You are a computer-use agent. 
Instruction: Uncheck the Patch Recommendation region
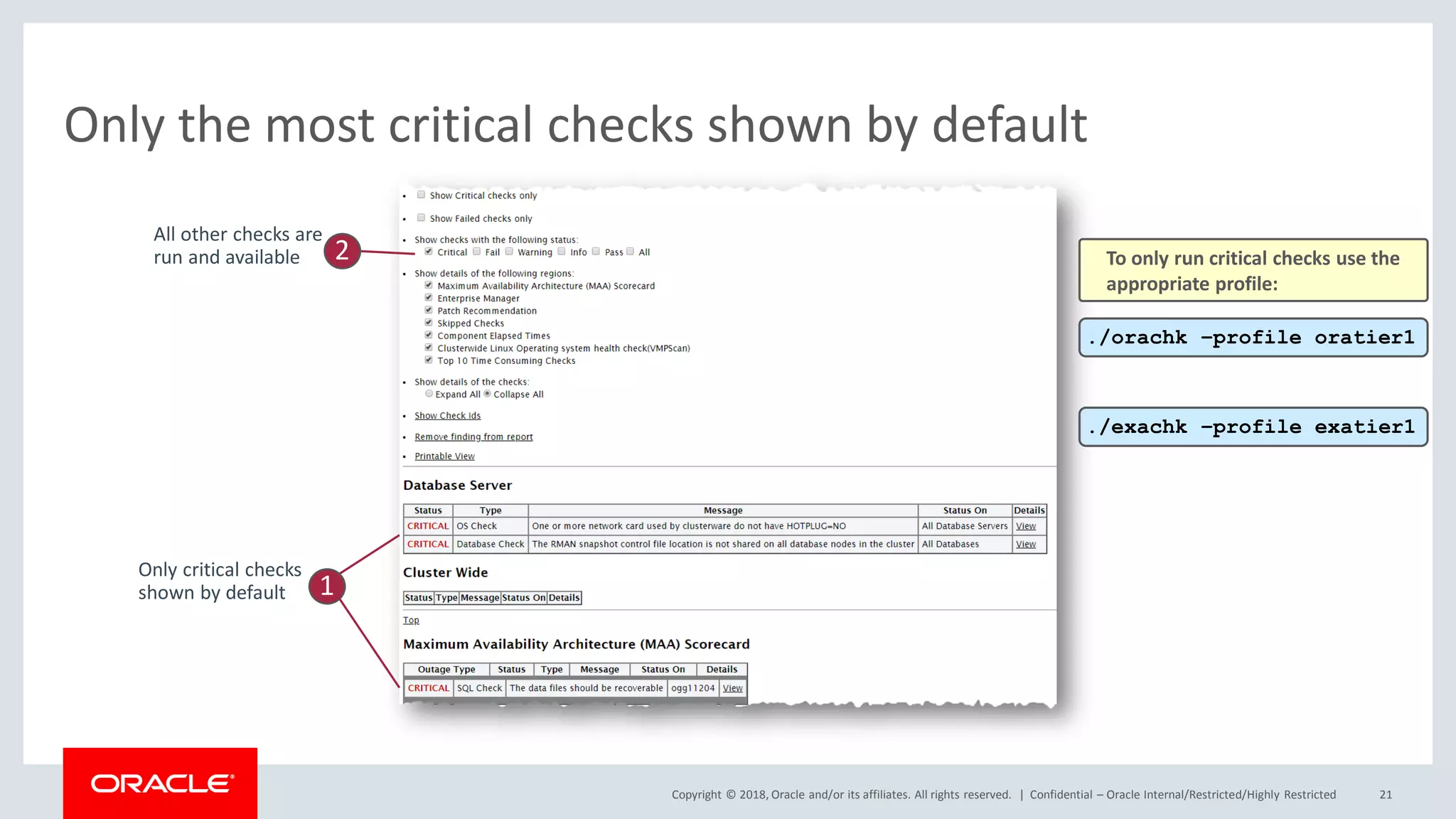pyautogui.click(x=429, y=310)
